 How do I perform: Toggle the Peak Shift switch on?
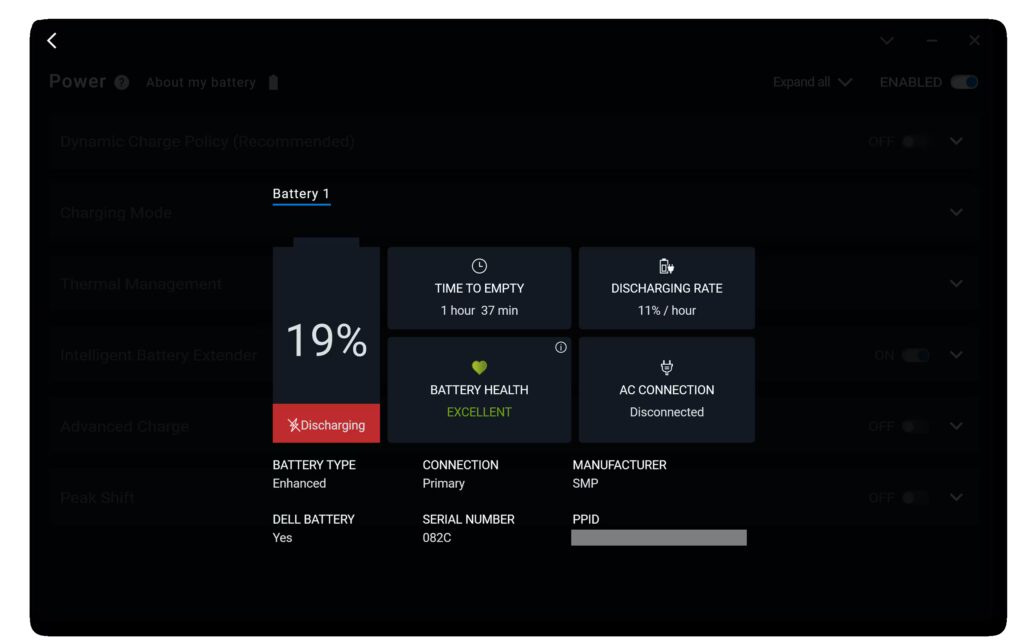[914, 498]
